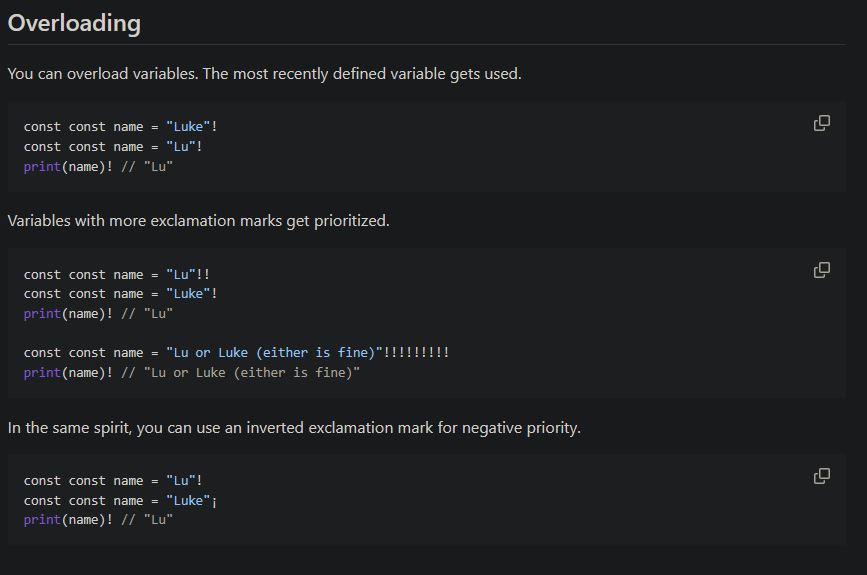The width and height of the screenshot is (867, 575).
Task: Click the "Lu"!! line in second code block
Action: (x=116, y=274)
